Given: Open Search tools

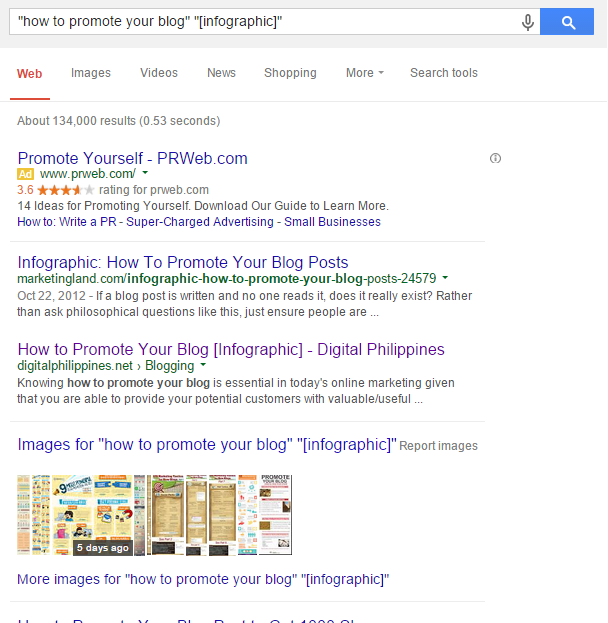Looking at the screenshot, I should [x=444, y=73].
